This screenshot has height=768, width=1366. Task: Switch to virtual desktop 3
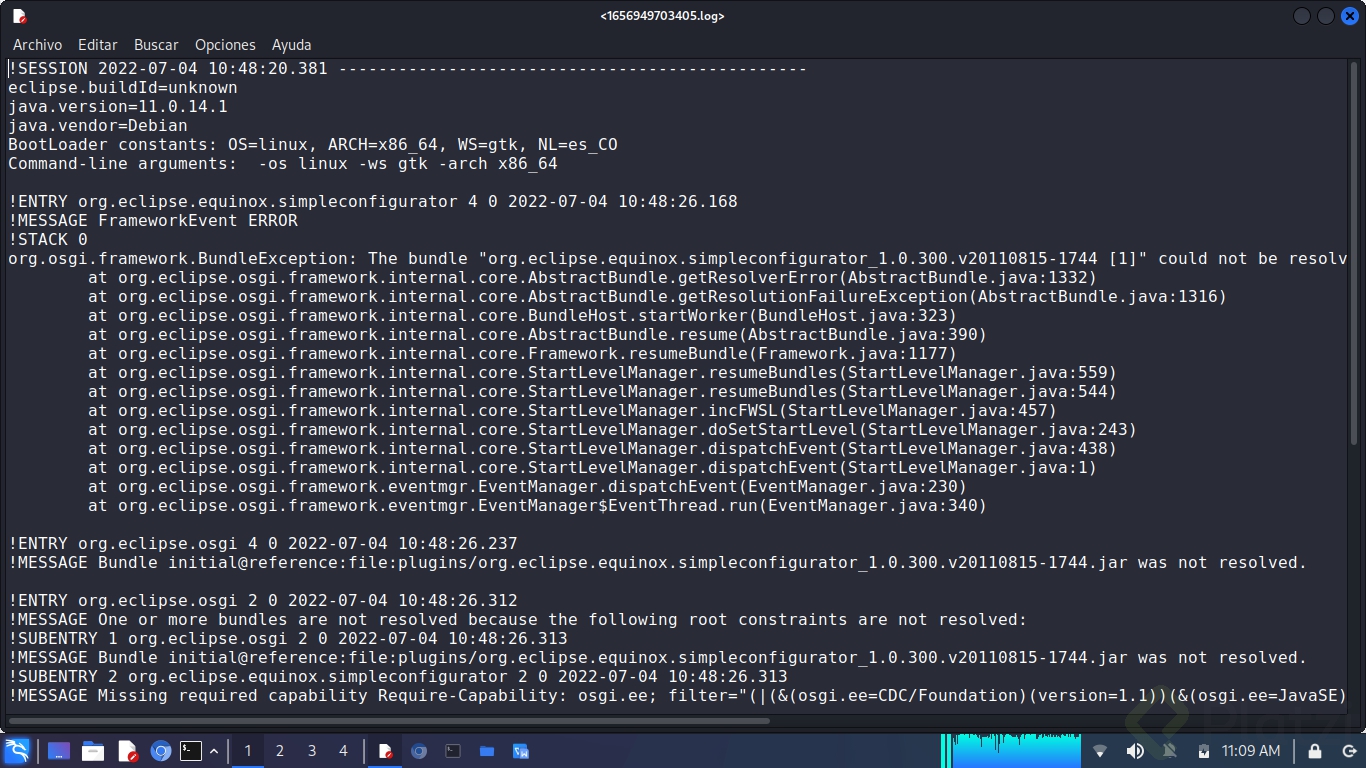pyautogui.click(x=310, y=751)
